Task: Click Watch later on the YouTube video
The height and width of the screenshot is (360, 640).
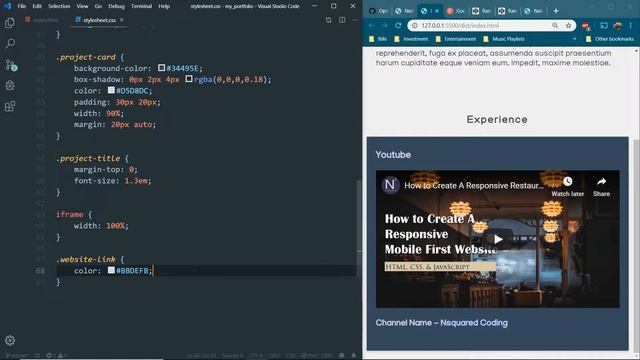Action: 567,187
